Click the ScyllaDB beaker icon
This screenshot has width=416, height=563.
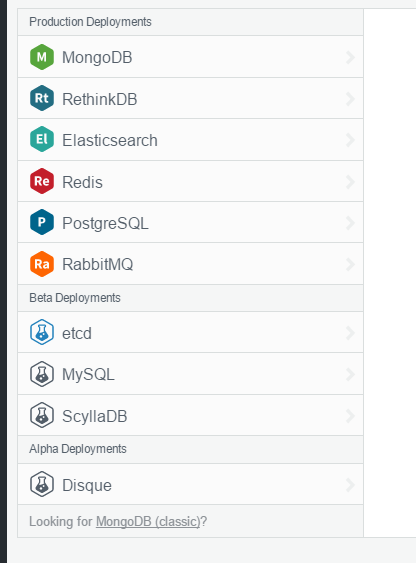tap(42, 415)
